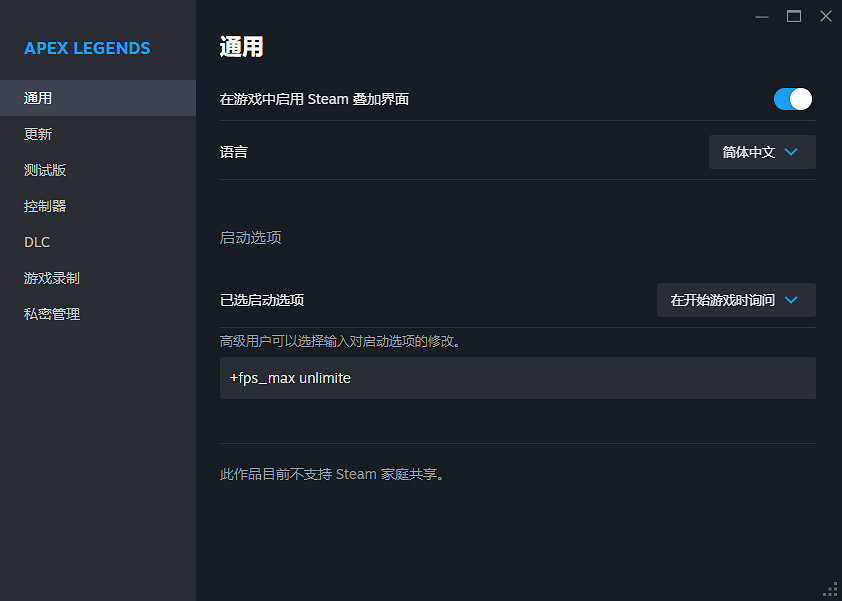Open the 私密管理 (Privacy) section

click(51, 313)
